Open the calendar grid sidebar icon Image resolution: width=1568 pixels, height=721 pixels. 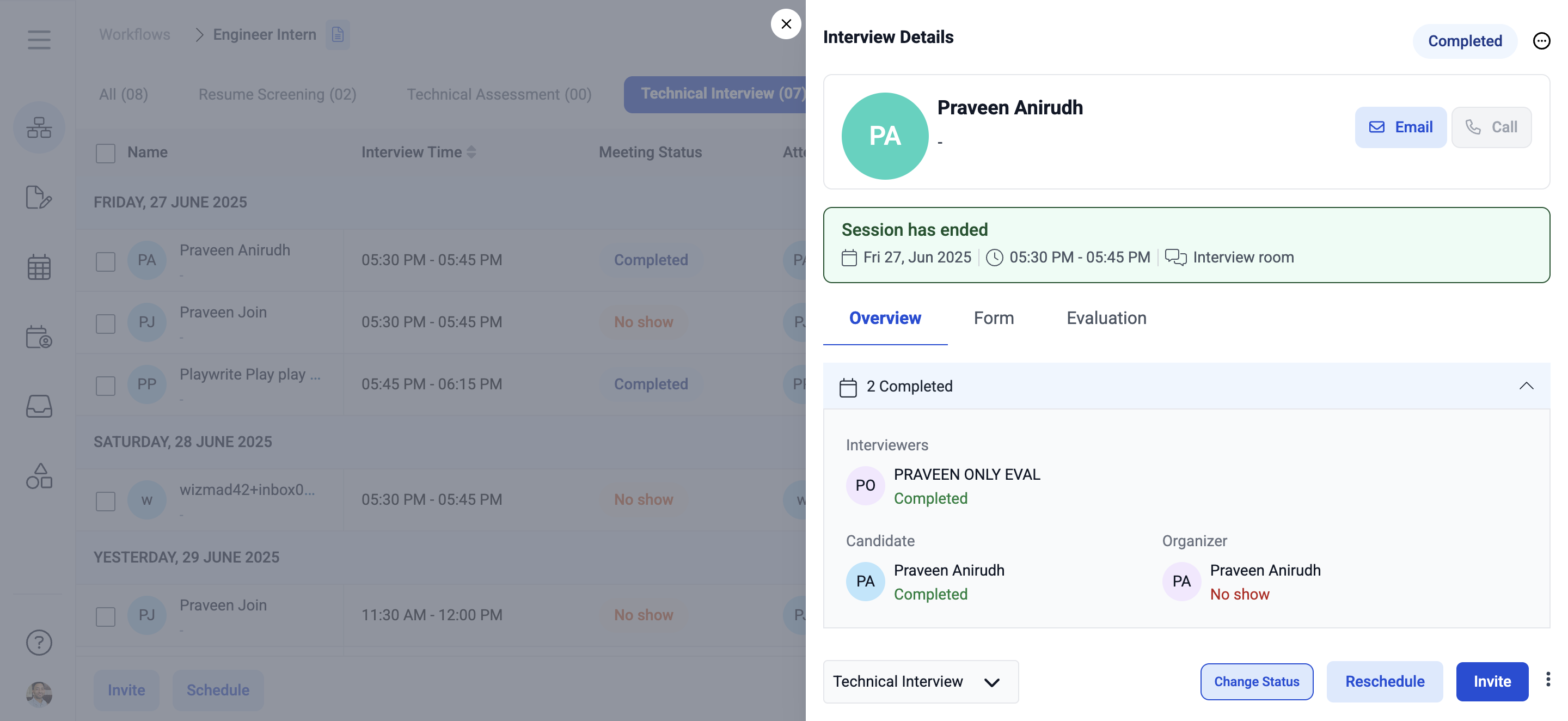pyautogui.click(x=39, y=267)
